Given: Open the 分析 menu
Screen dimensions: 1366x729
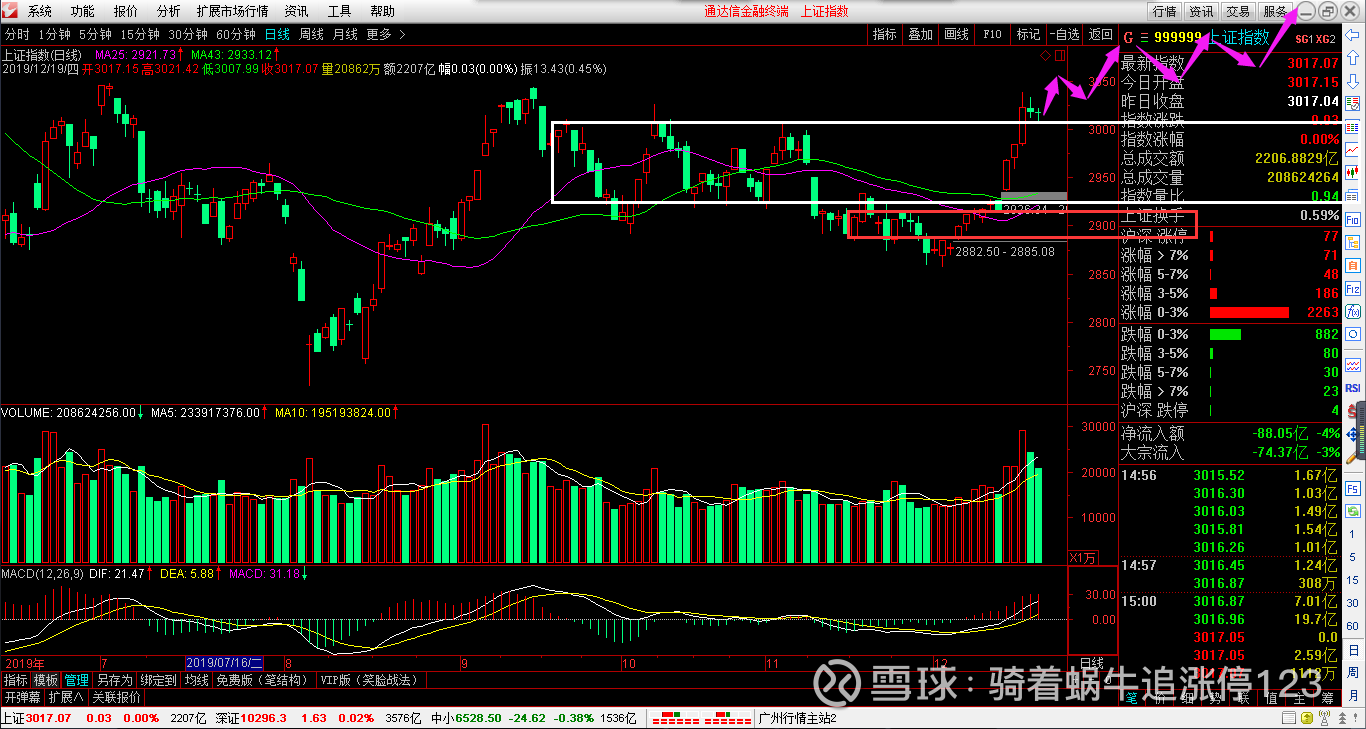Looking at the screenshot, I should tap(169, 11).
